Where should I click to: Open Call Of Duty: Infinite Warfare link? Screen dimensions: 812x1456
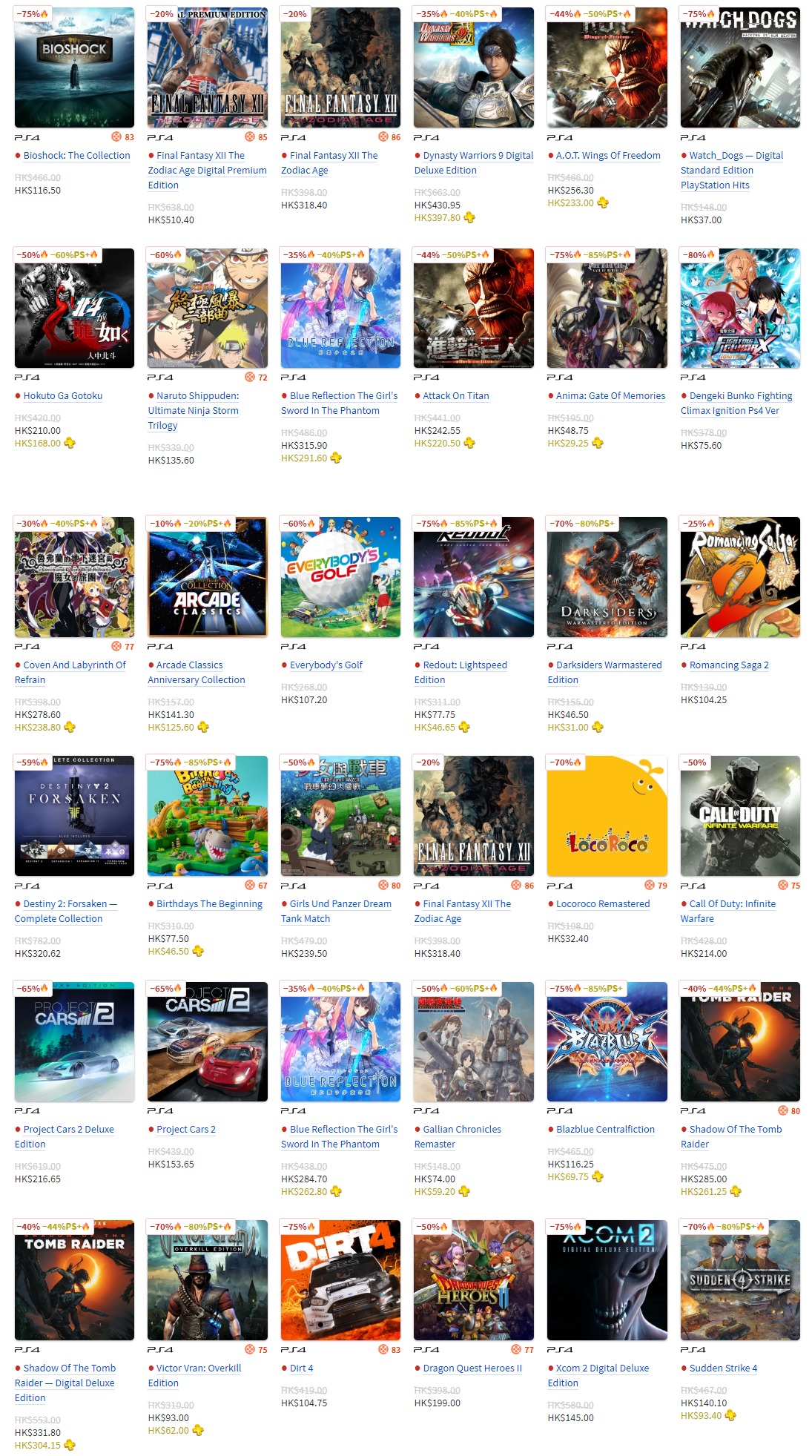pyautogui.click(x=728, y=912)
